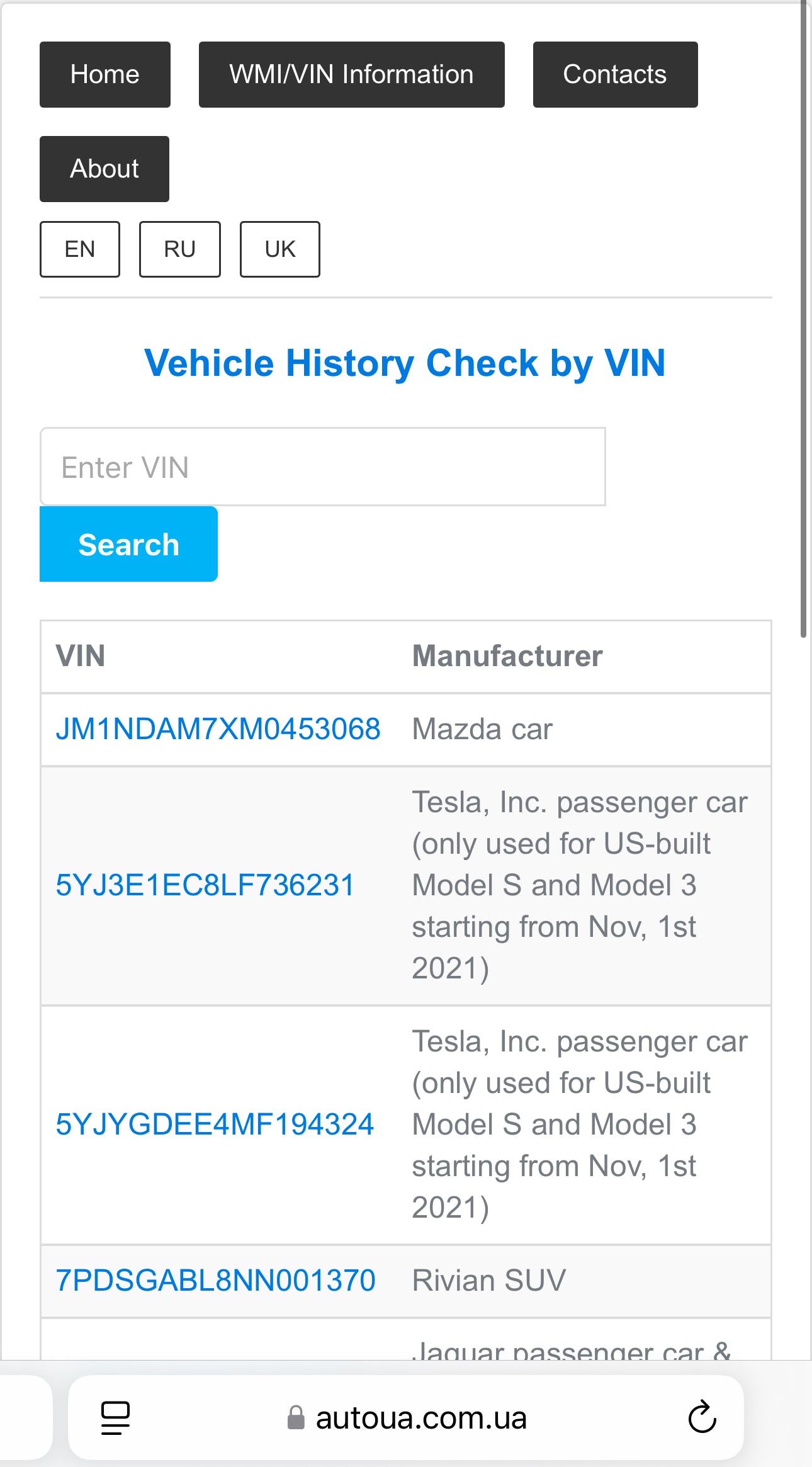Open the page menu icon in address bar

coord(115,1417)
